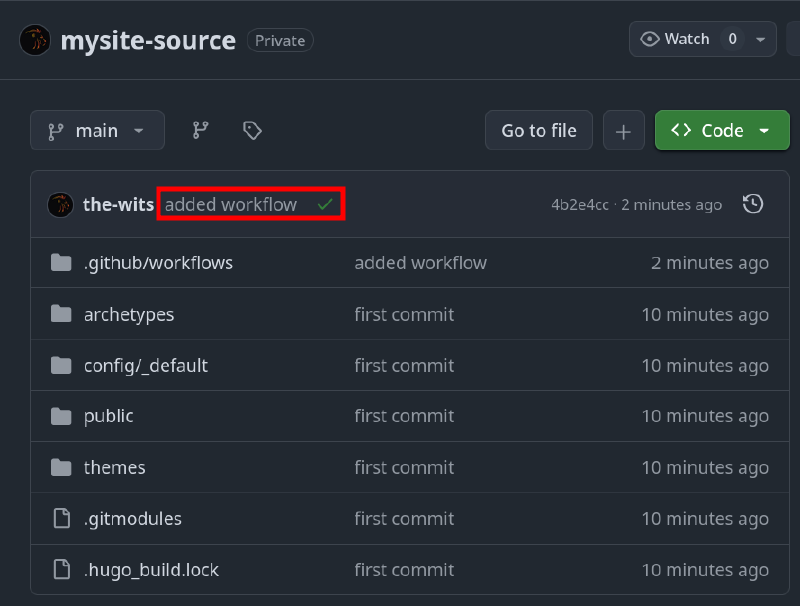Open the mysite-source repository title link
Image resolution: width=800 pixels, height=606 pixels.
[x=148, y=40]
